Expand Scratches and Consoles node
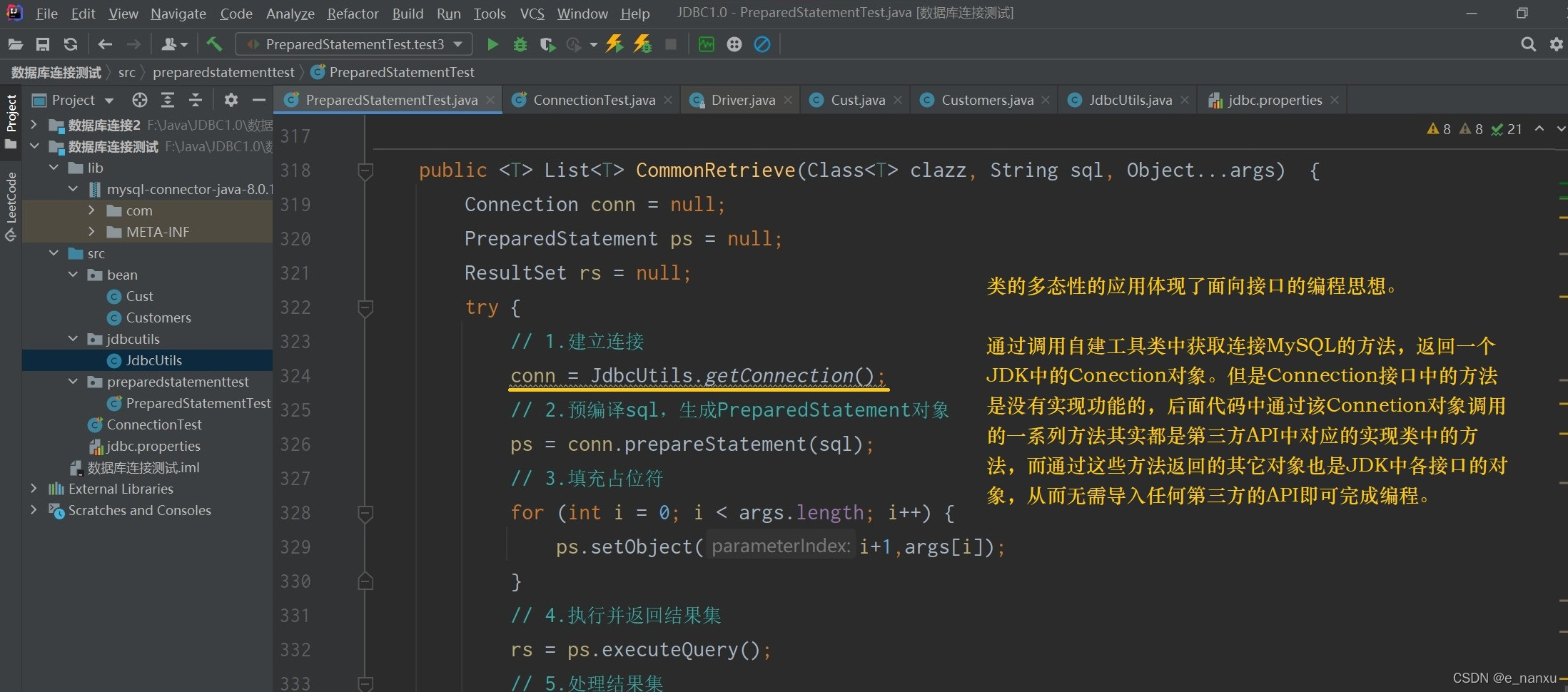This screenshot has height=692, width=1568. pos(34,510)
